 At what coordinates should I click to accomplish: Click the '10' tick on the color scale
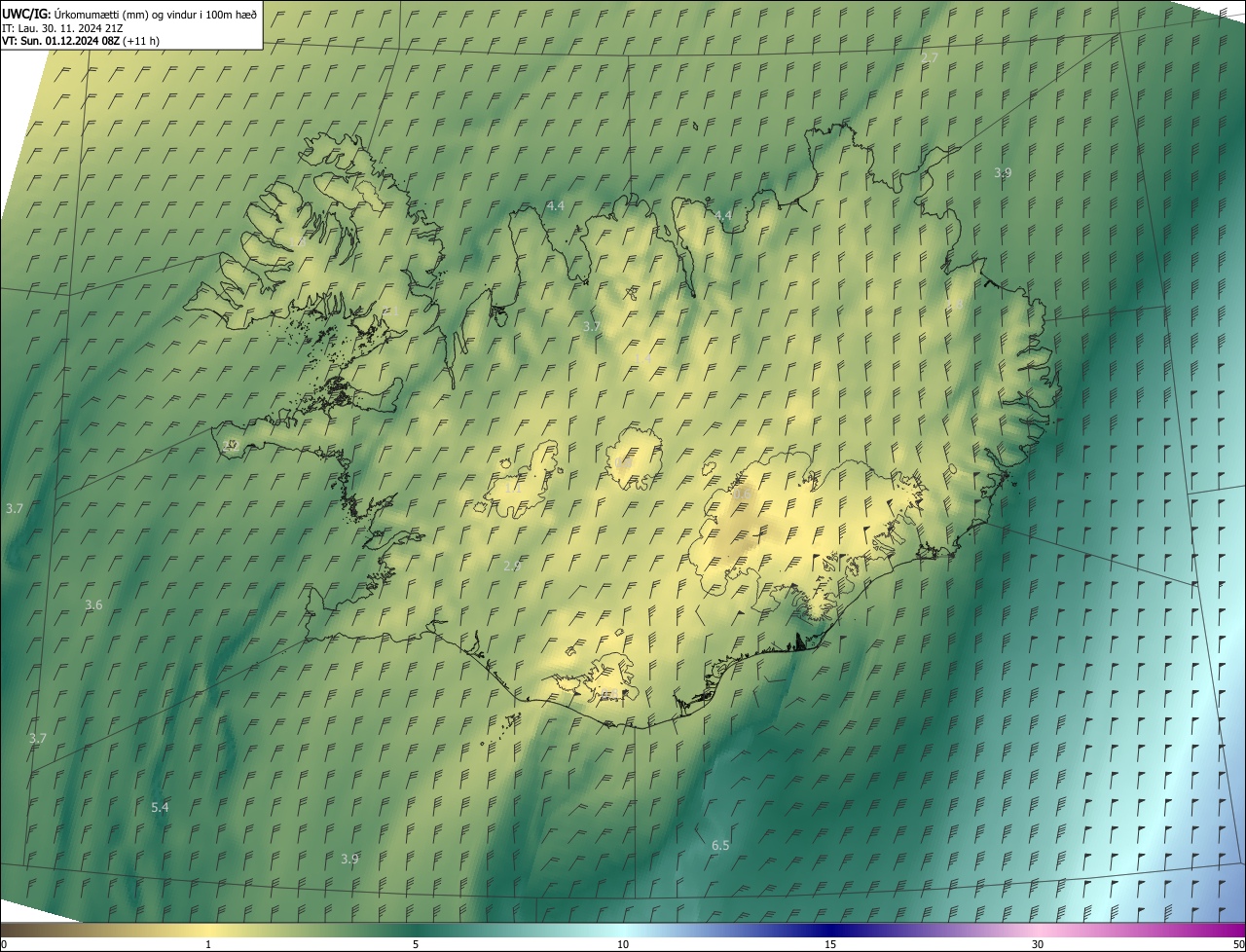point(623,944)
